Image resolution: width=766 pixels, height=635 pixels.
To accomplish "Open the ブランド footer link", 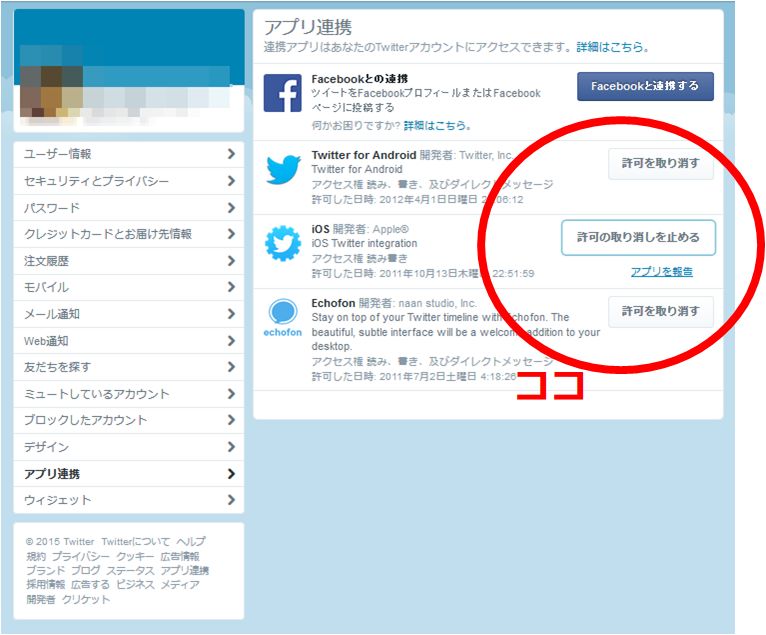I will coord(45,571).
